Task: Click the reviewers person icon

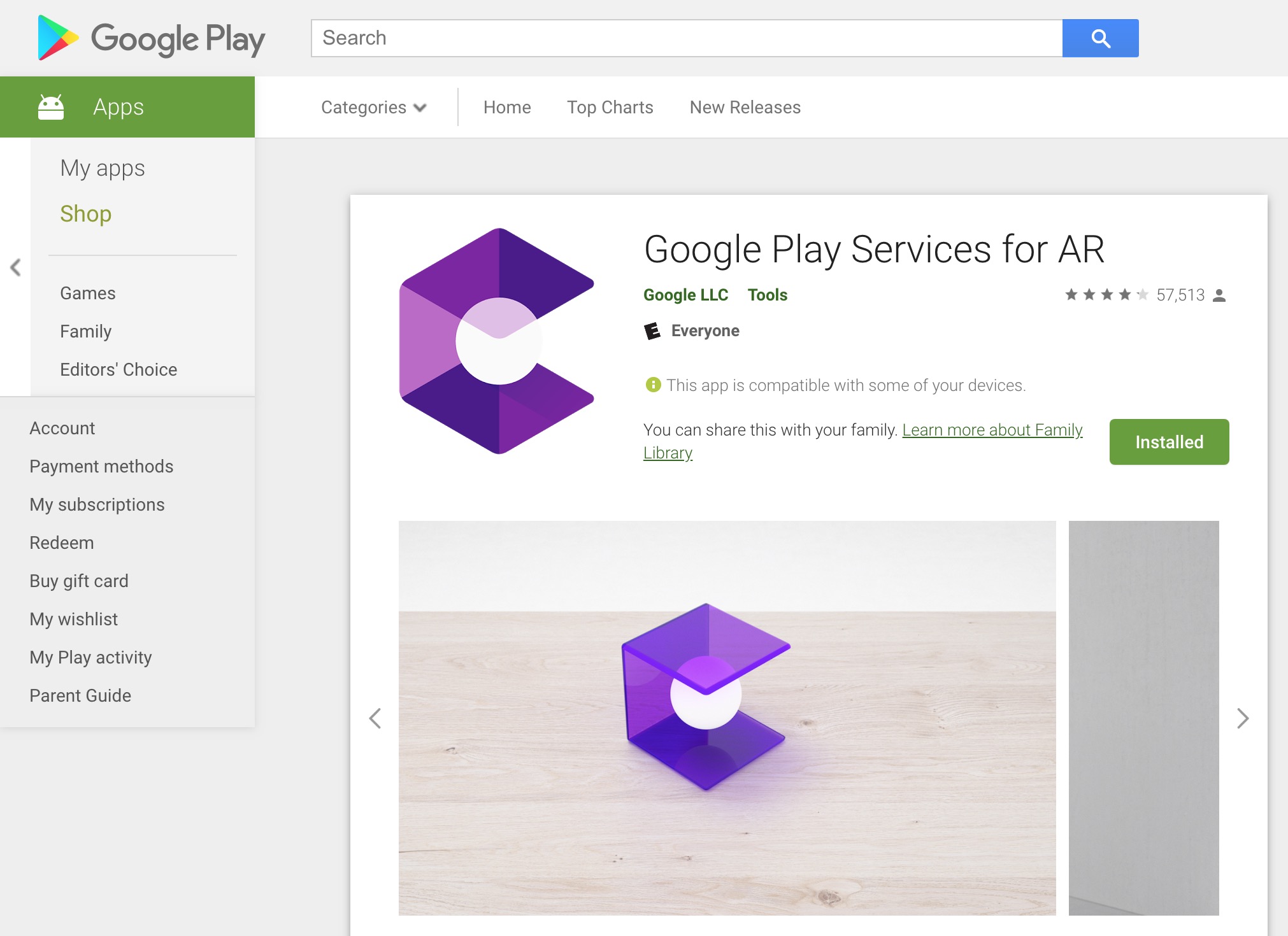Action: click(x=1219, y=295)
